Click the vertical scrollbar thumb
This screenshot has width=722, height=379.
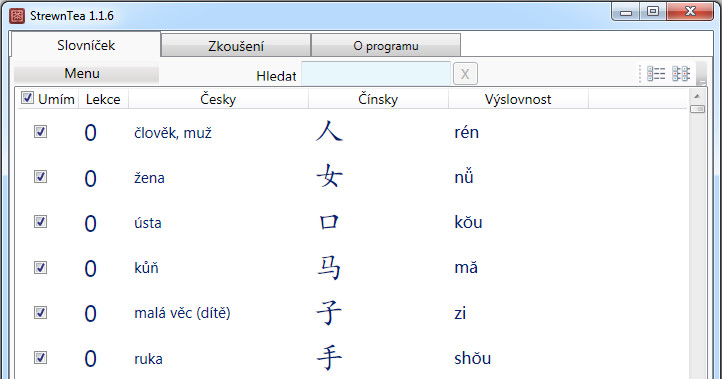[x=698, y=109]
